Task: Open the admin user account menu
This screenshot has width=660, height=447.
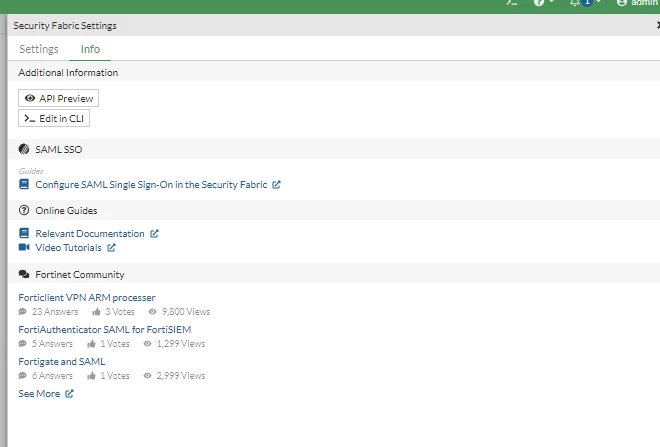Action: pos(638,3)
